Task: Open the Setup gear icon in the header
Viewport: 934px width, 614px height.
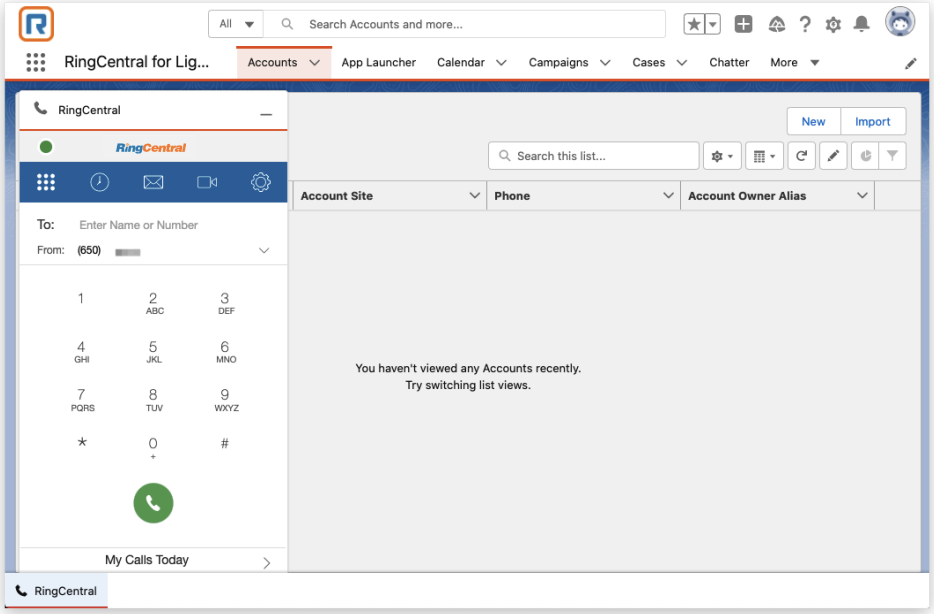Action: coord(833,24)
